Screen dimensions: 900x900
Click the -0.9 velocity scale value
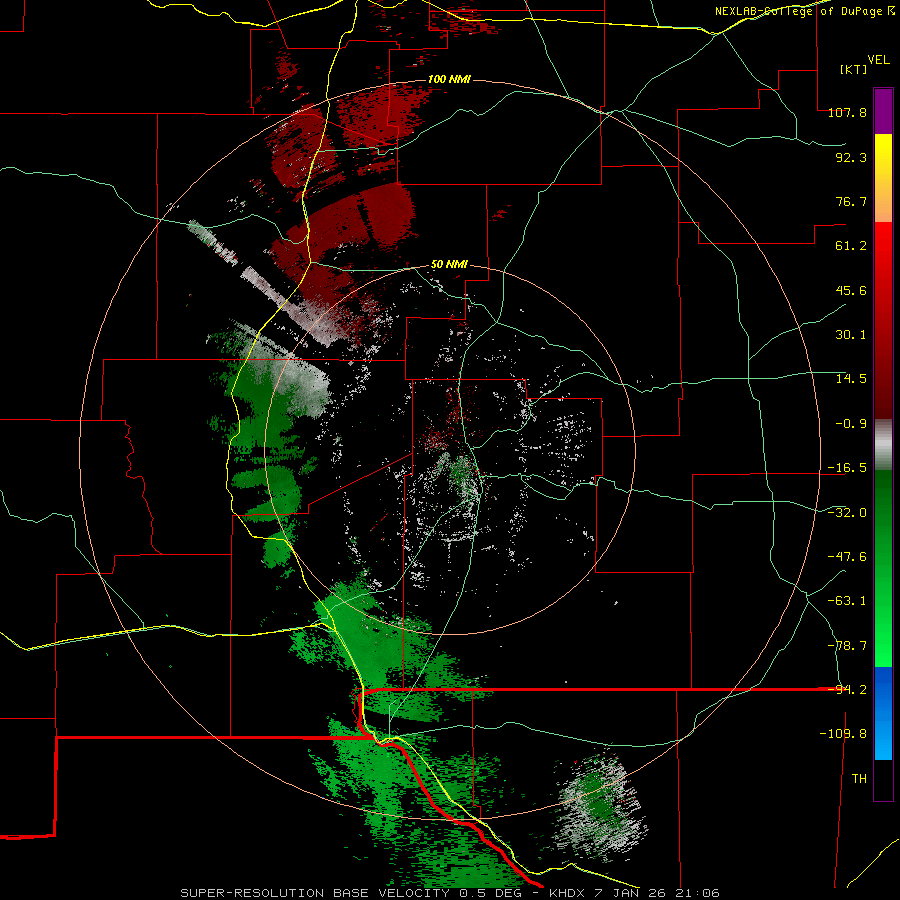(x=851, y=424)
